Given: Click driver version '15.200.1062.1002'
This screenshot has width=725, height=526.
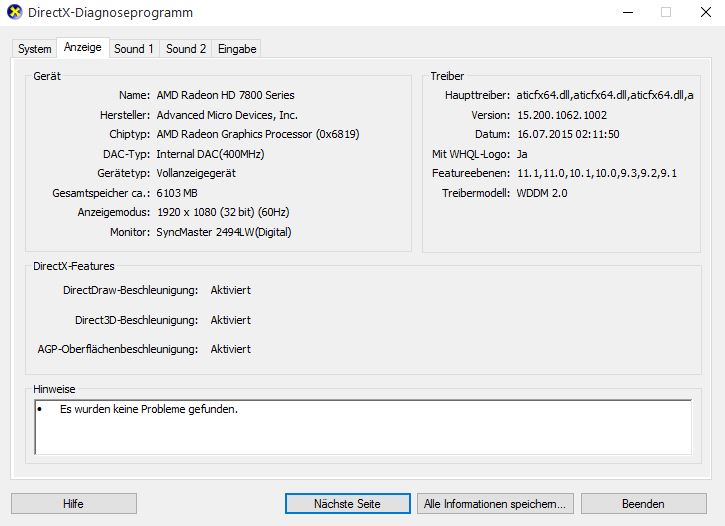Looking at the screenshot, I should [562, 115].
